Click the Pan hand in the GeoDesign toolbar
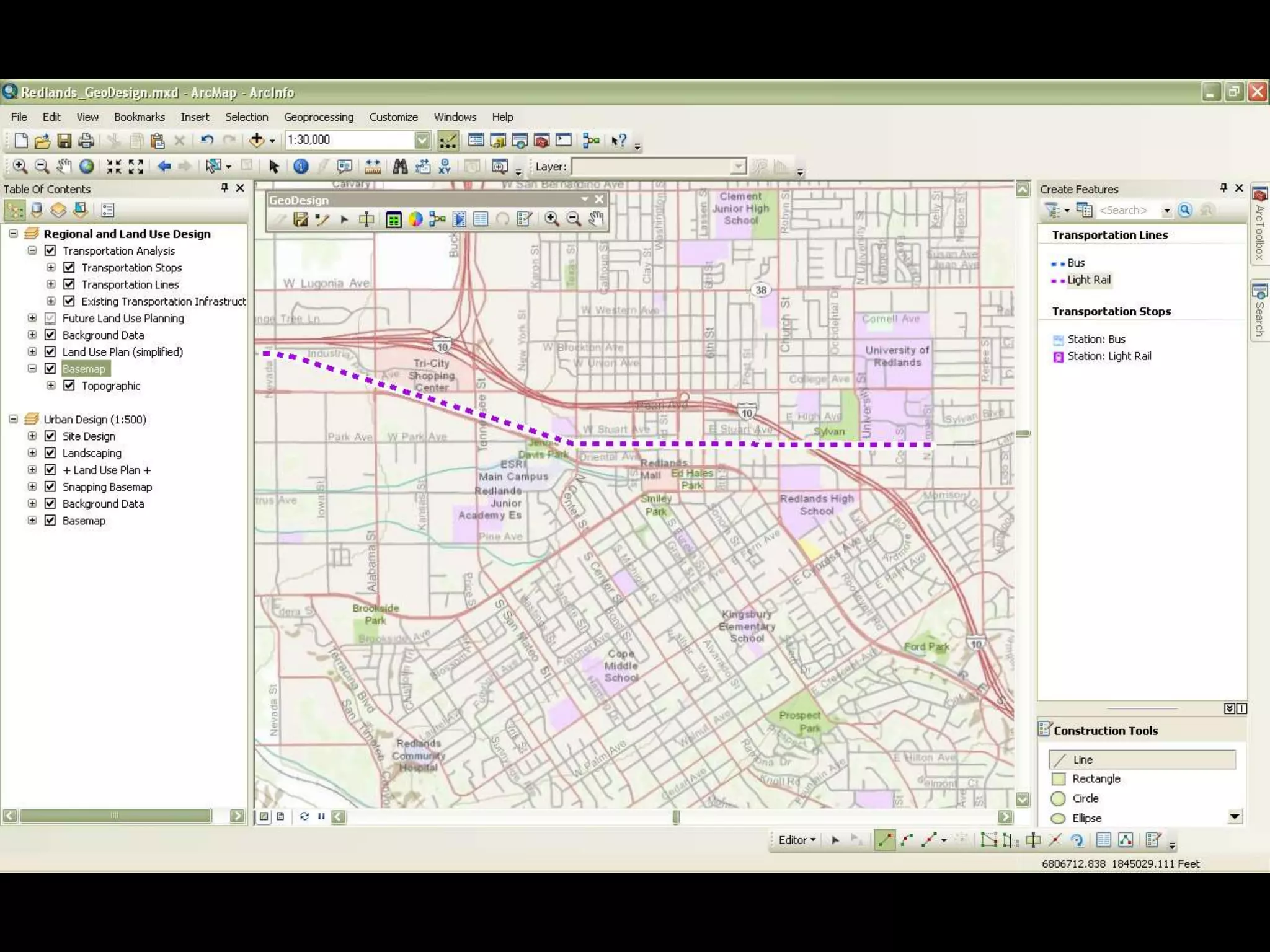The height and width of the screenshot is (952, 1270). pos(596,219)
